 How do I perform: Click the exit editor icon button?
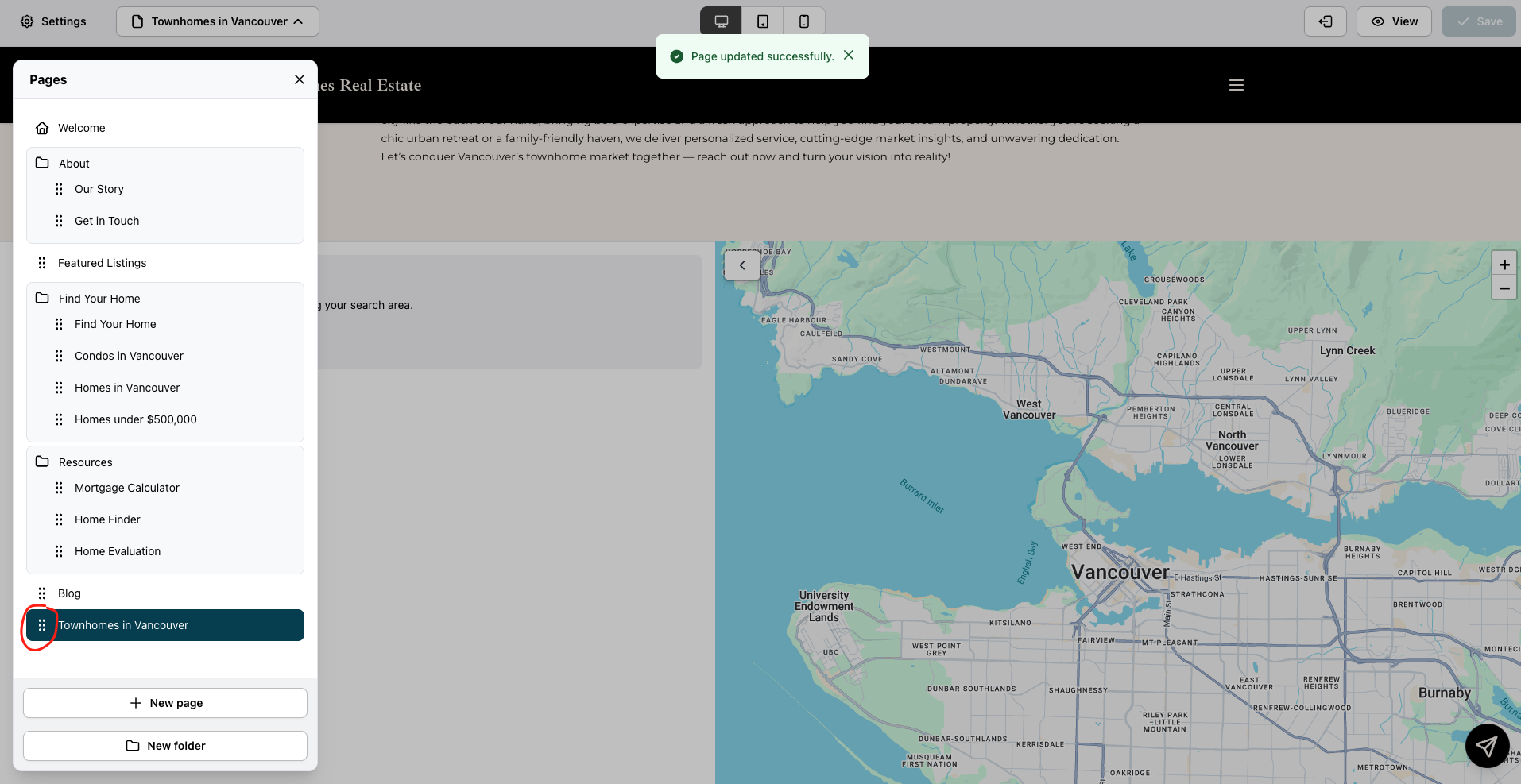(1326, 21)
